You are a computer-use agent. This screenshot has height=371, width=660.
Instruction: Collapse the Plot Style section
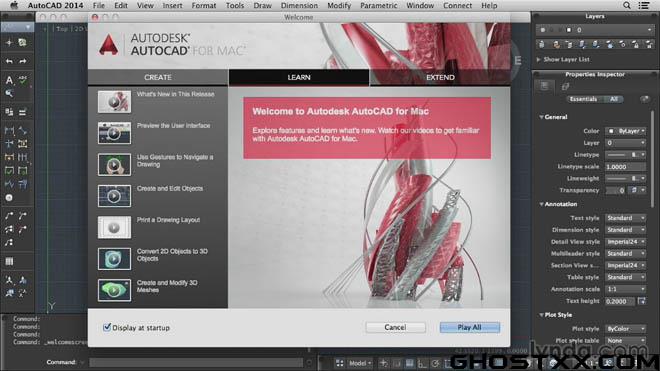[x=541, y=315]
